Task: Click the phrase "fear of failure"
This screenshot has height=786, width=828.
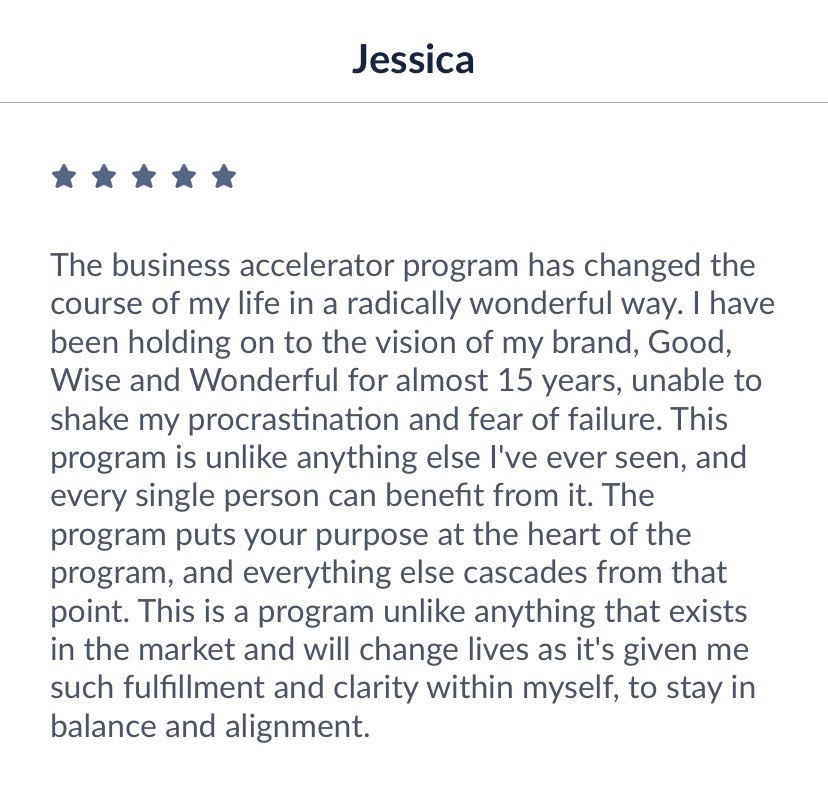Action: tap(565, 419)
